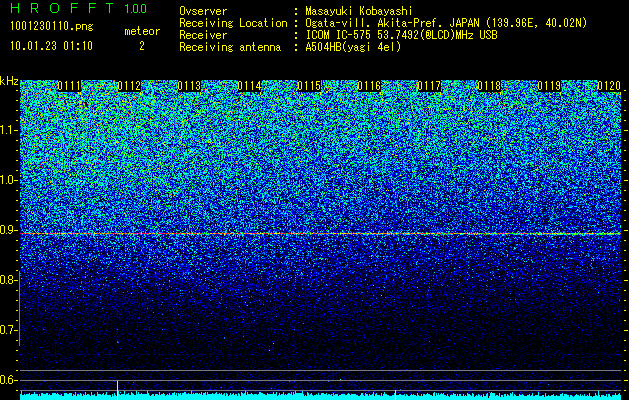Select the filename 1001230110.png

(52, 27)
